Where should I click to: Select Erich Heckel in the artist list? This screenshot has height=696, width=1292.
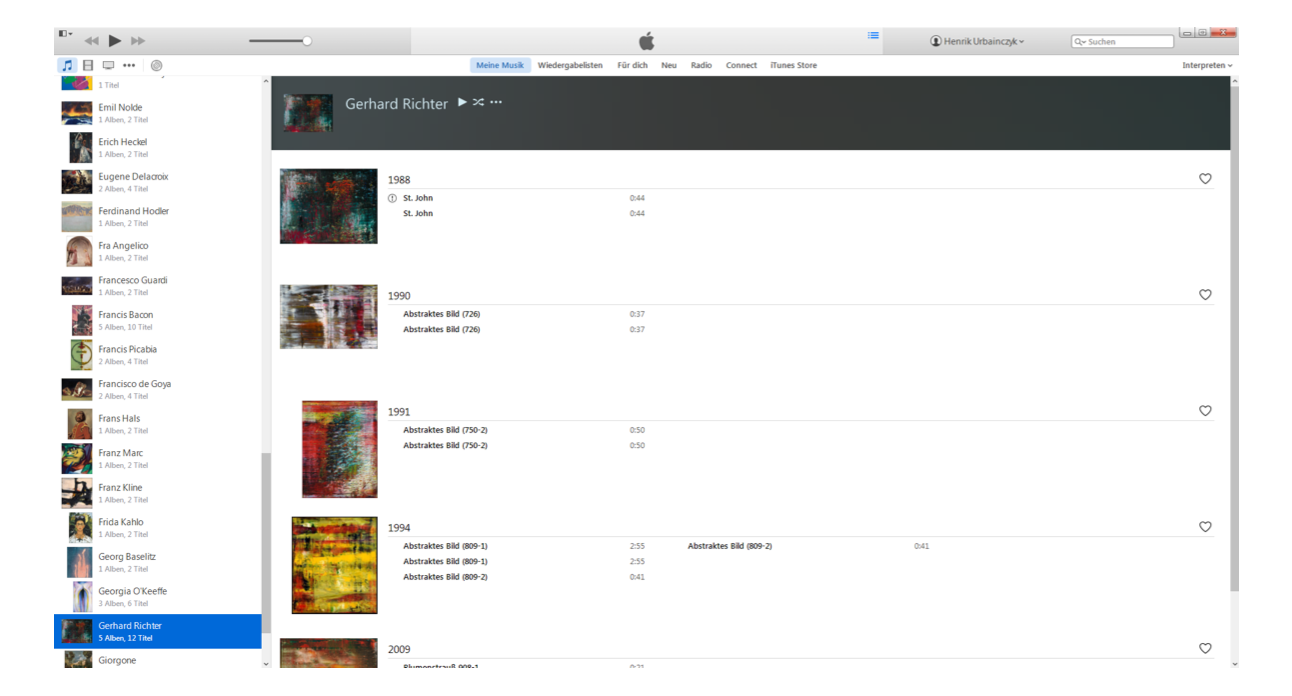(x=158, y=147)
